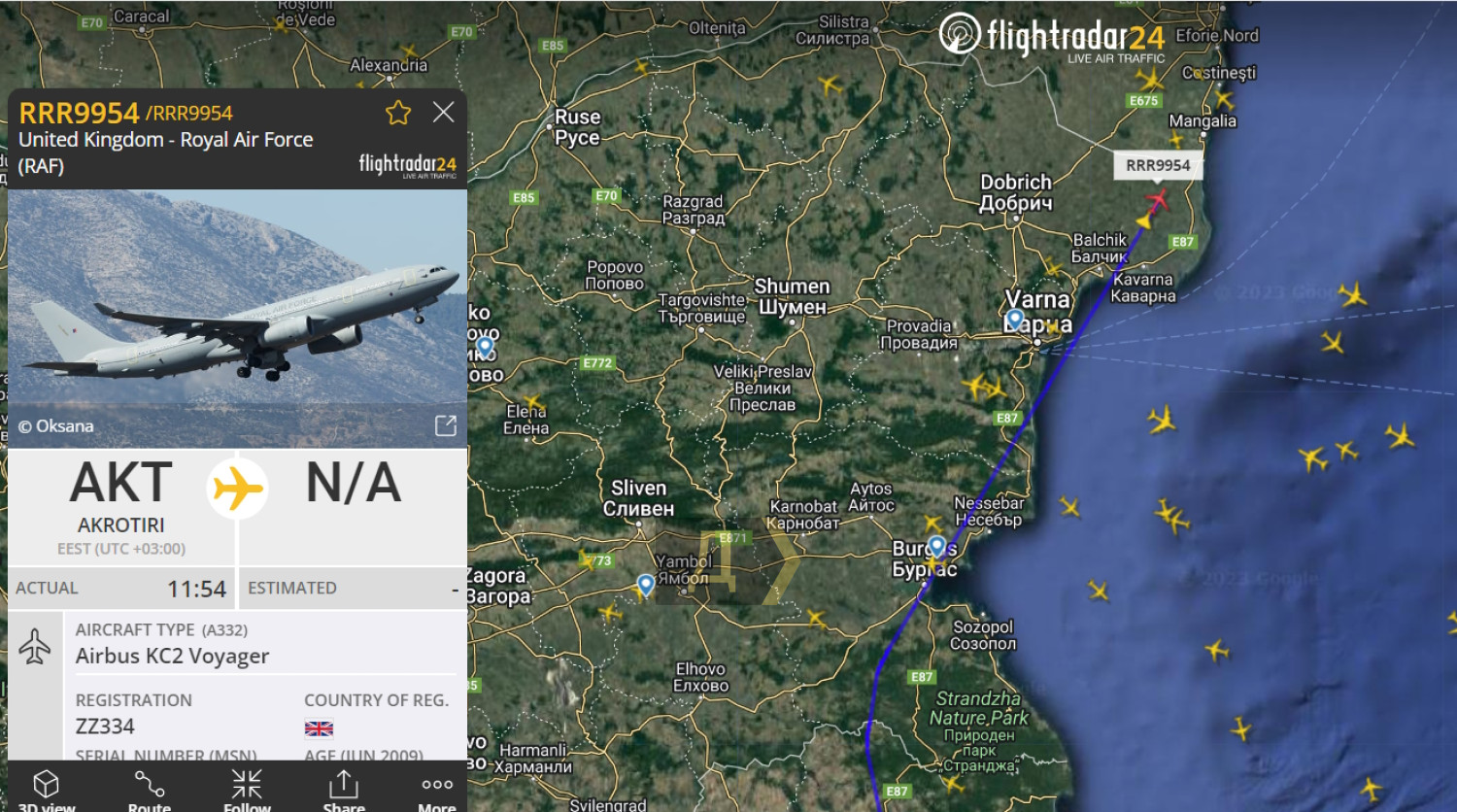
Task: Follow the selected aircraft on map
Action: [247, 791]
